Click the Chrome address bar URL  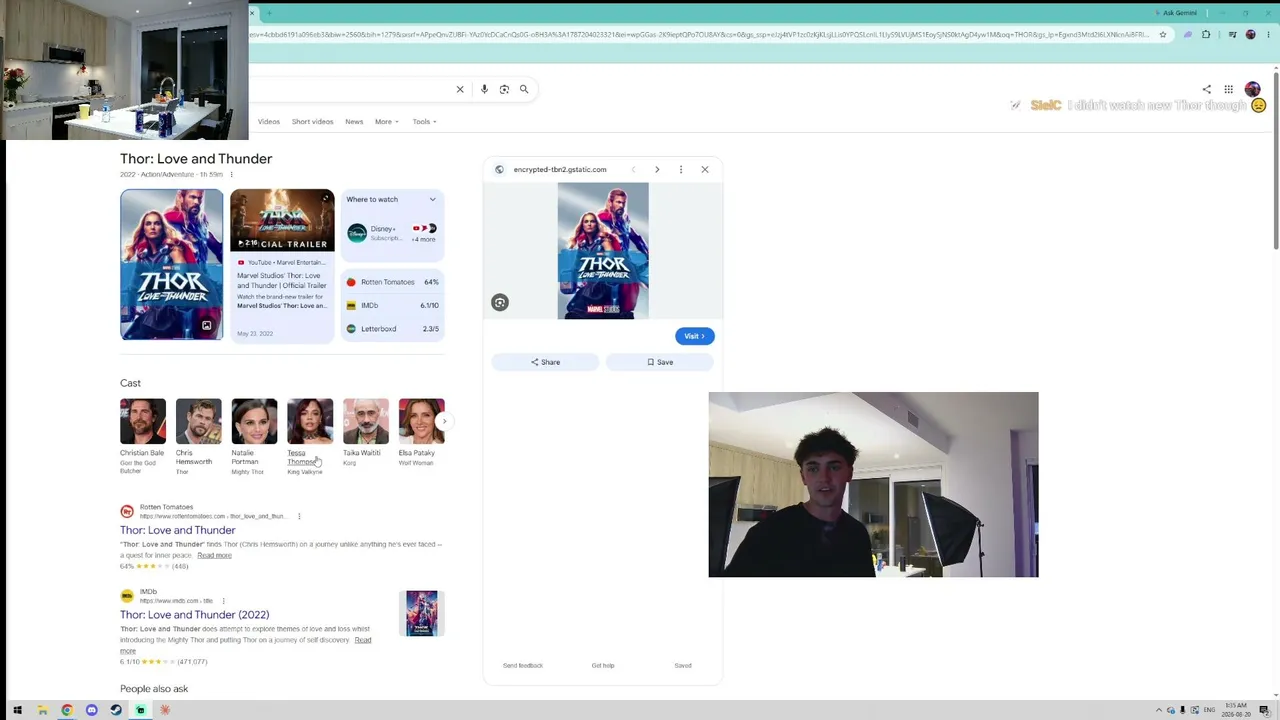point(700,35)
